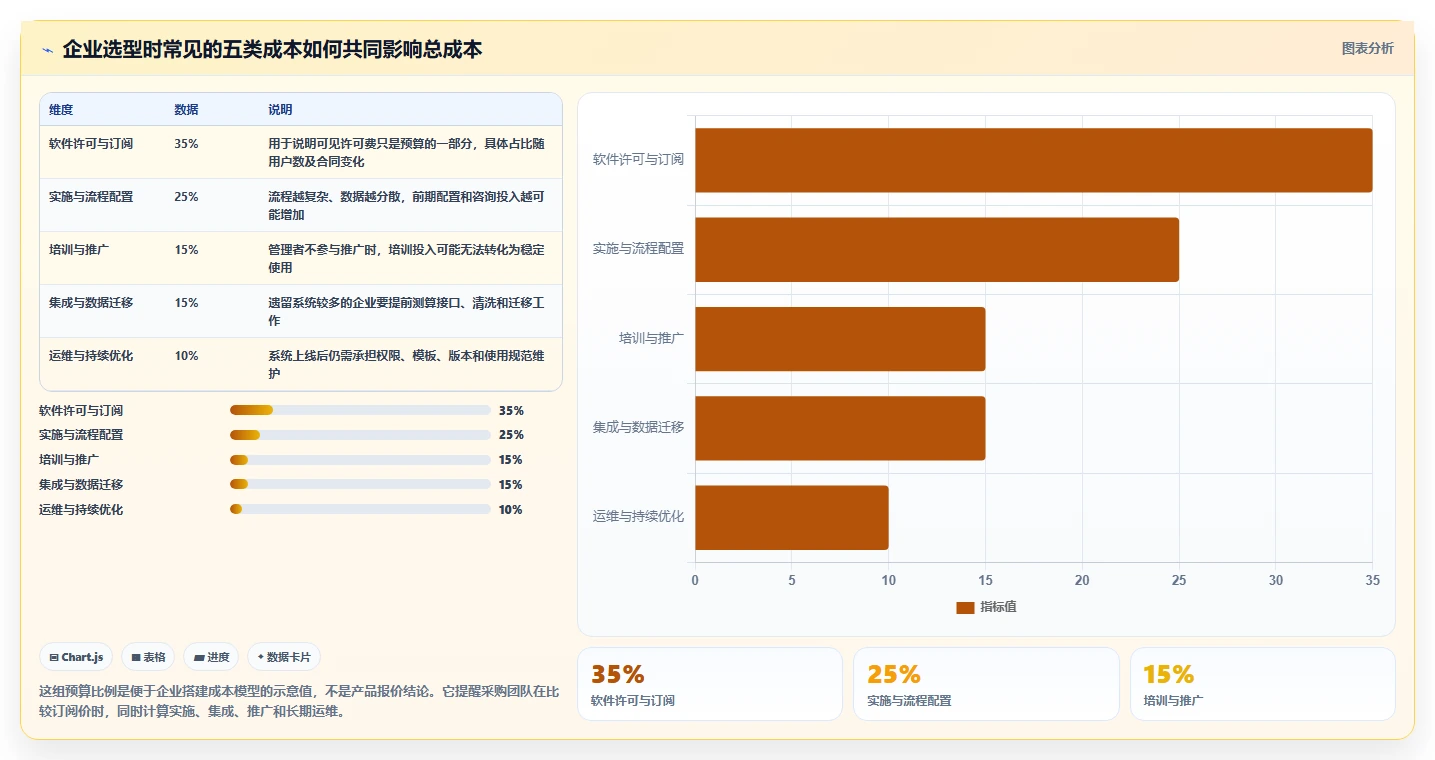
Task: Click the 维度 table column header
Action: [61, 110]
